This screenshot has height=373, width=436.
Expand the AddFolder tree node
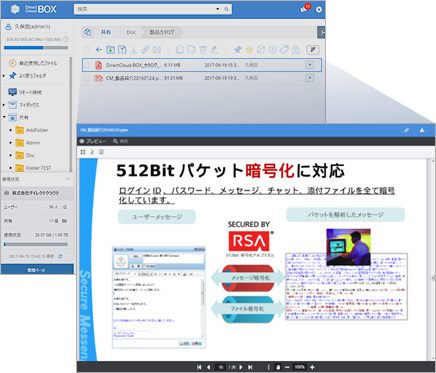[10, 130]
